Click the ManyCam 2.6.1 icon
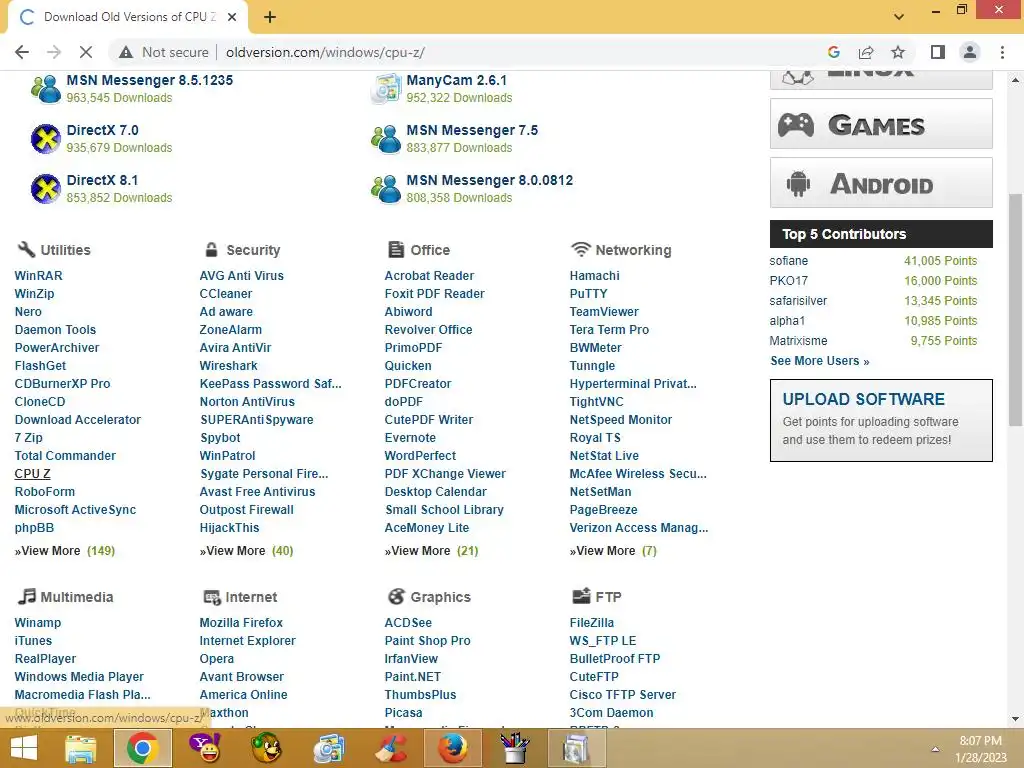Screen dimensions: 1024x768 point(385,89)
